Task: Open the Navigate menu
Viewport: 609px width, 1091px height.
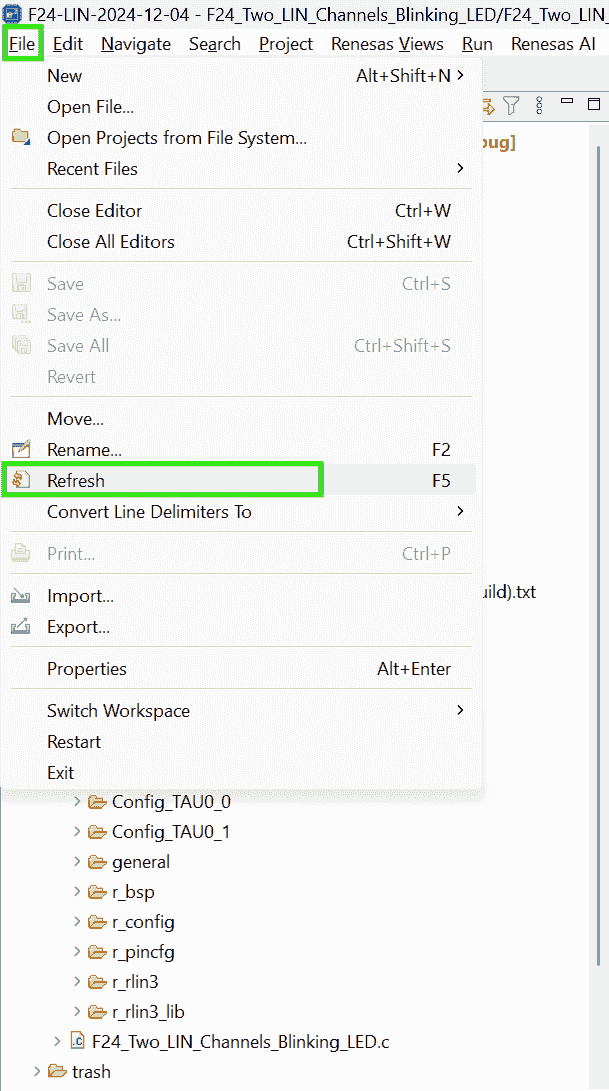Action: [136, 44]
